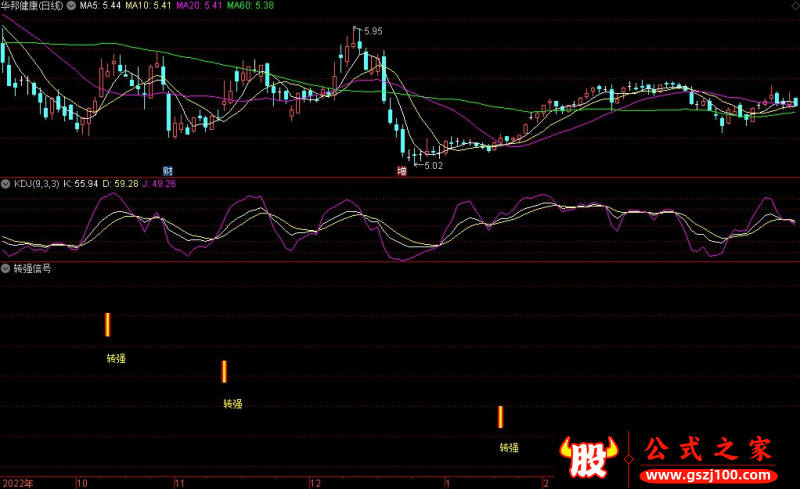Screen dimensions: 800x489
Task: Click the third 转强 signal bar in January
Action: tap(500, 417)
